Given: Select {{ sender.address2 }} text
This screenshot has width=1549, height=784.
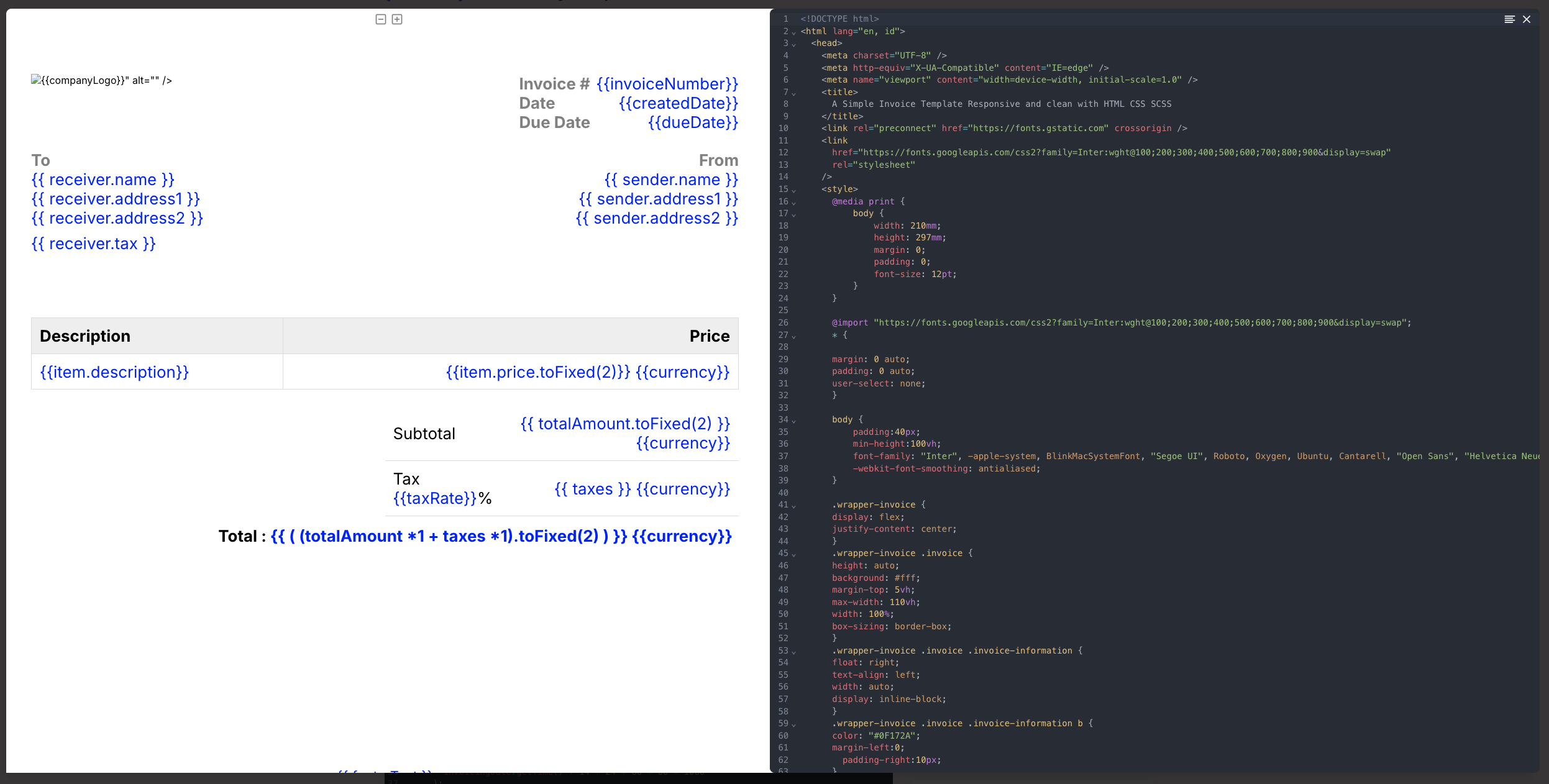Looking at the screenshot, I should point(657,218).
